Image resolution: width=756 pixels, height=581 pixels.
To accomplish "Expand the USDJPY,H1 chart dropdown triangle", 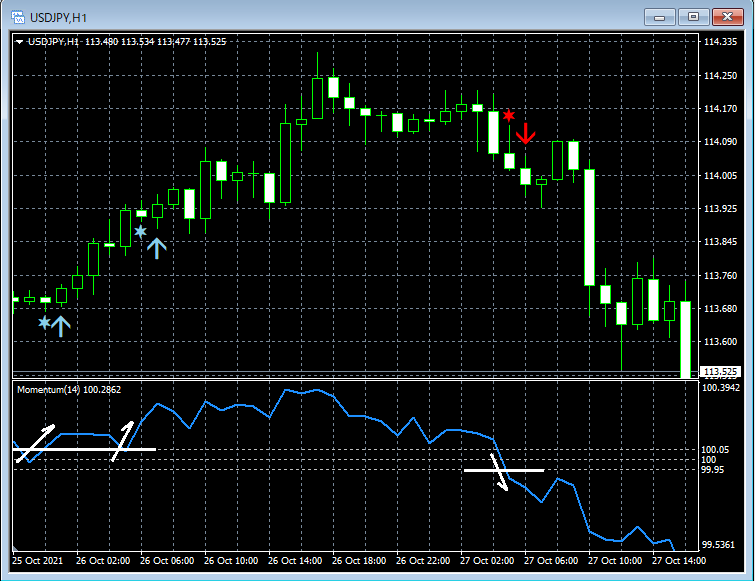I will coord(19,42).
